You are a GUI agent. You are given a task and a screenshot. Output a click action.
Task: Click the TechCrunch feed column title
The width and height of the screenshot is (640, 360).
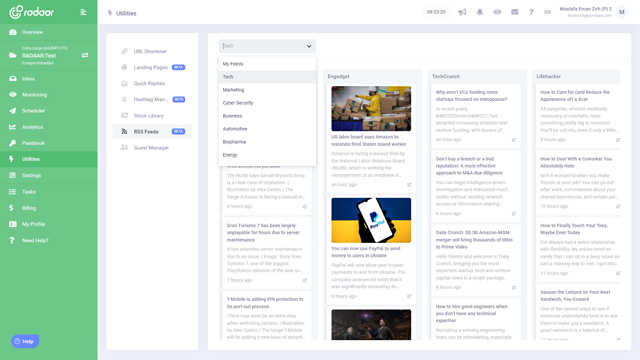(446, 76)
